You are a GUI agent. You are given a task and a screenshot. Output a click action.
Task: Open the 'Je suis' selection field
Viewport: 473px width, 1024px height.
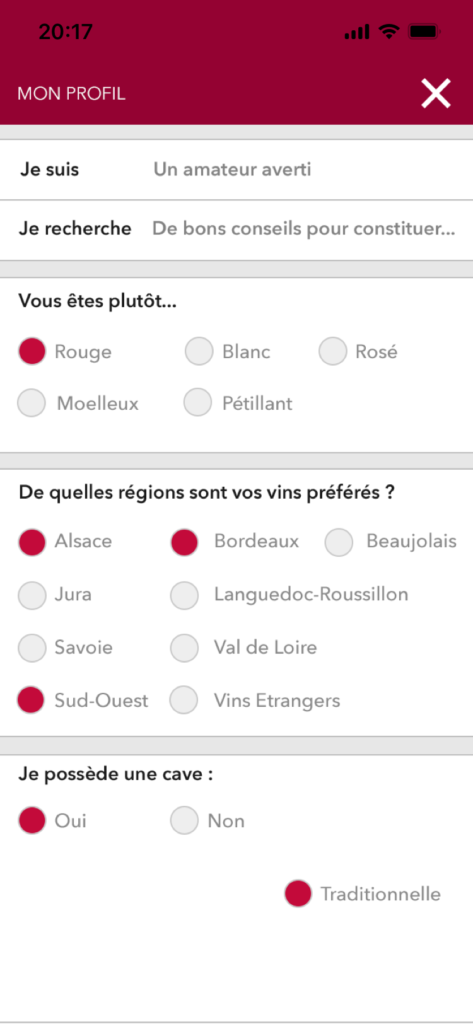click(x=236, y=170)
